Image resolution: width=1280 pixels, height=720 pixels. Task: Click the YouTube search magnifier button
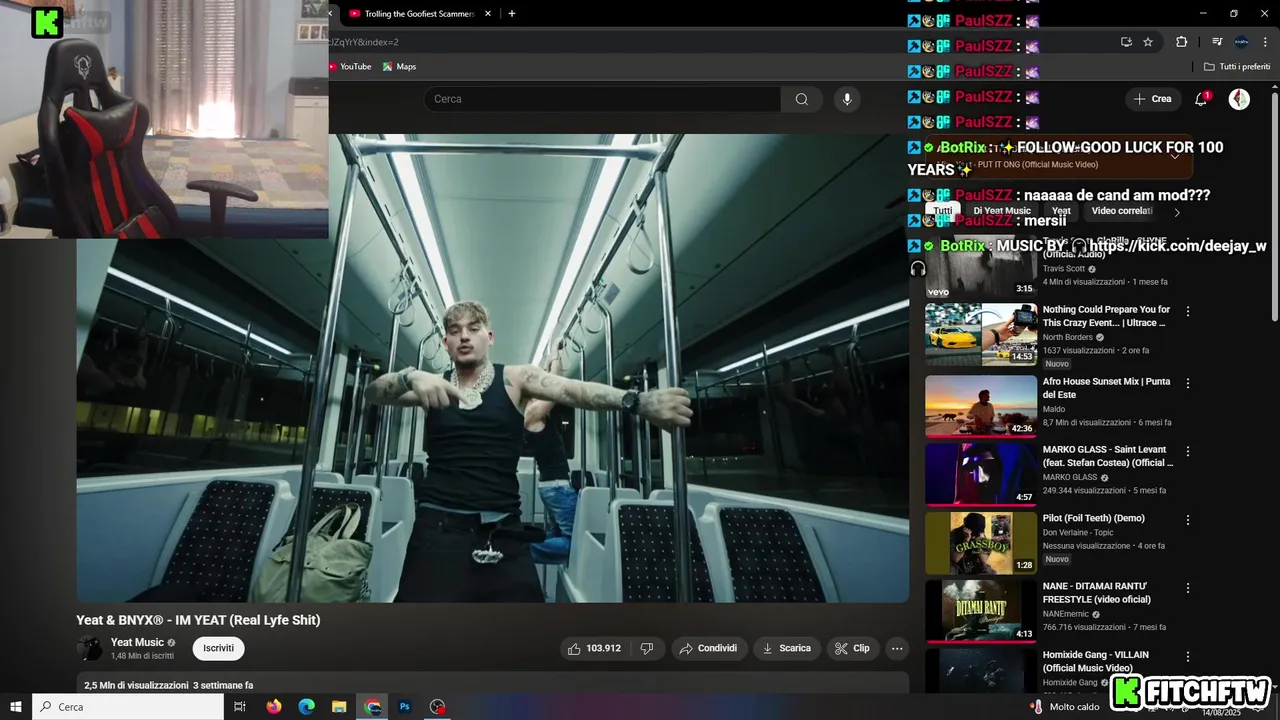801,99
